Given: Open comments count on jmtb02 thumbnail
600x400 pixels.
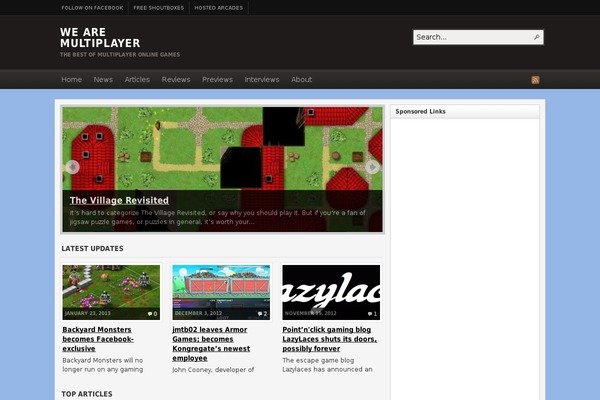Looking at the screenshot, I should [x=262, y=314].
